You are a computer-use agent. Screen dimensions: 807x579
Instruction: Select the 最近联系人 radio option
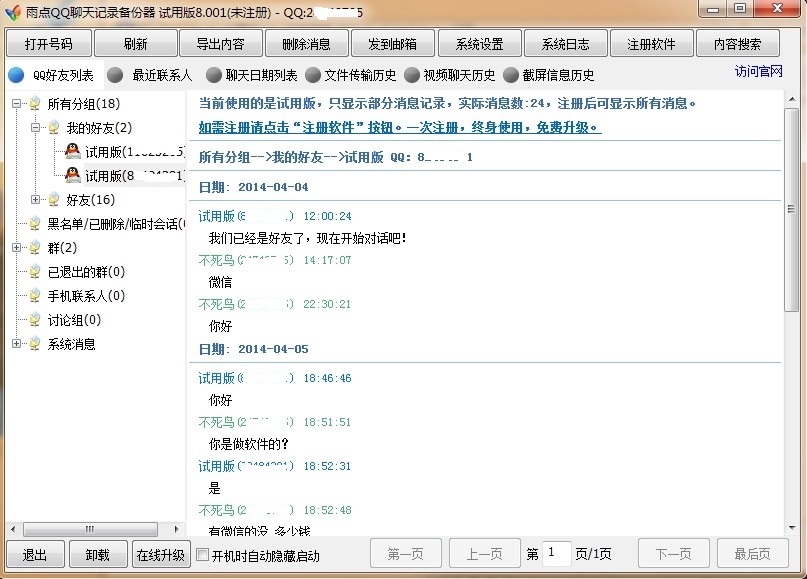tap(115, 75)
